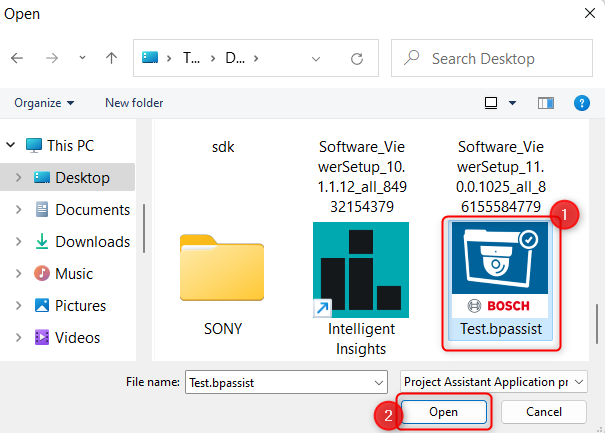
Task: Toggle the preview pane icon
Action: [545, 103]
